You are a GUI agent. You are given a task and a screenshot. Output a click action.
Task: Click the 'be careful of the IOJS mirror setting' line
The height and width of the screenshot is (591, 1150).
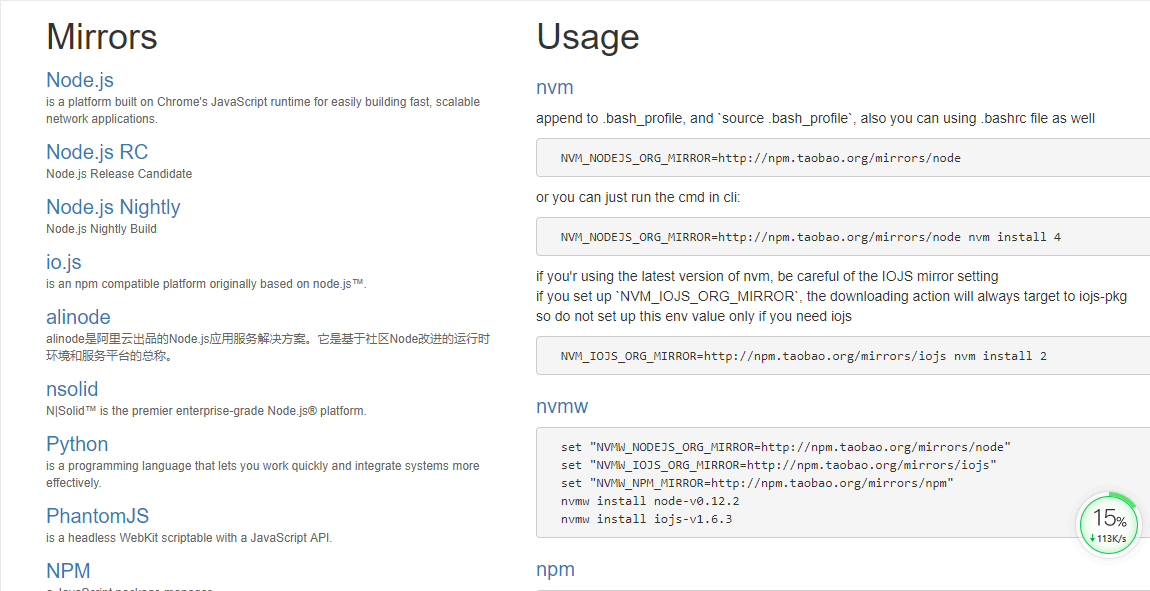[767, 276]
